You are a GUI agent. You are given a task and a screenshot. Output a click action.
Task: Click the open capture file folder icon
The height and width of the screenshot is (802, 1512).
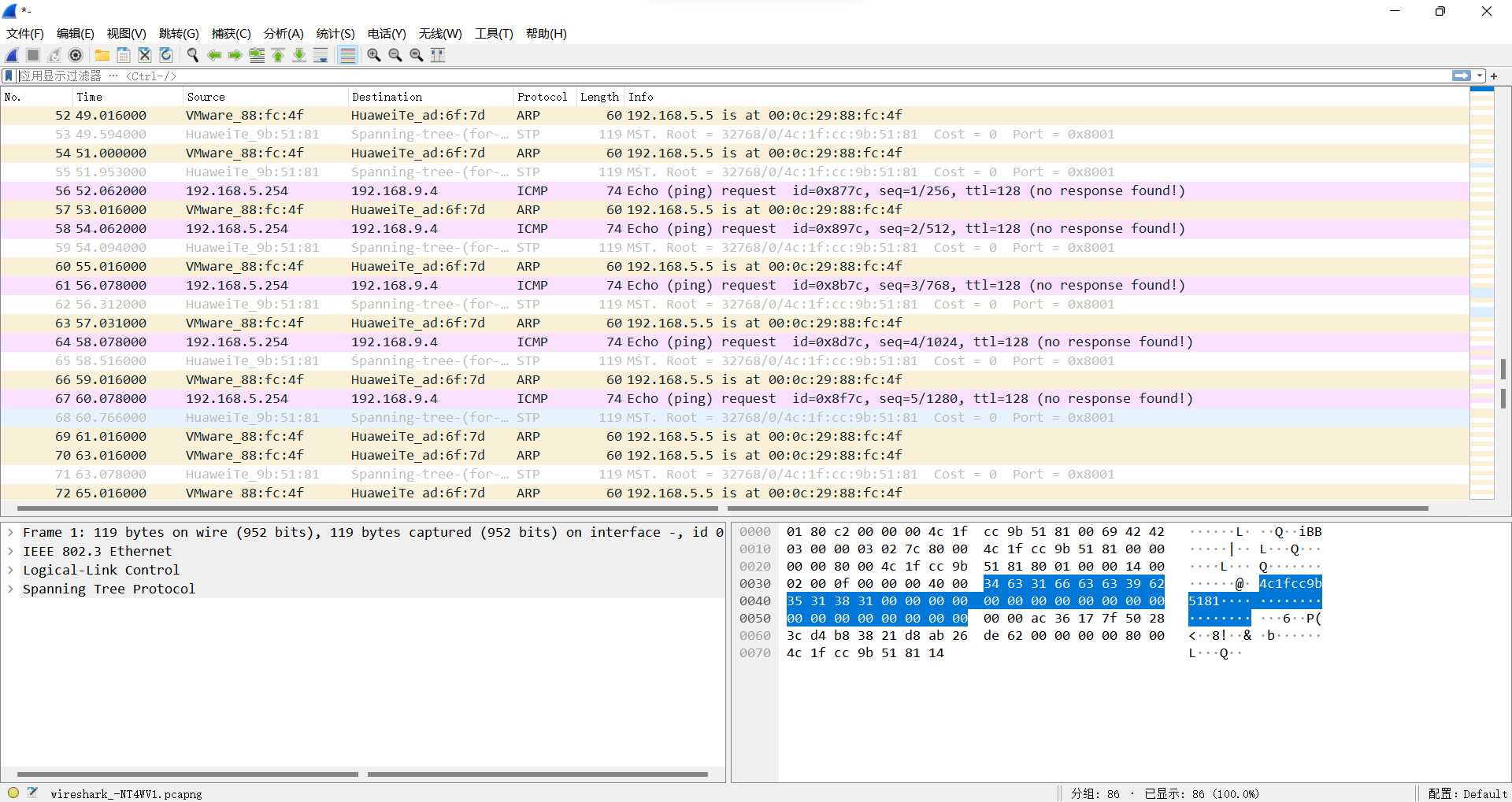point(102,55)
